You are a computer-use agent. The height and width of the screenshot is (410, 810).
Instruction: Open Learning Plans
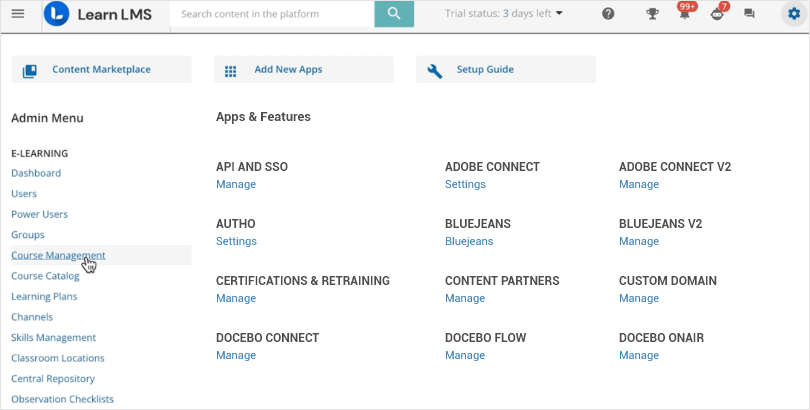[44, 296]
